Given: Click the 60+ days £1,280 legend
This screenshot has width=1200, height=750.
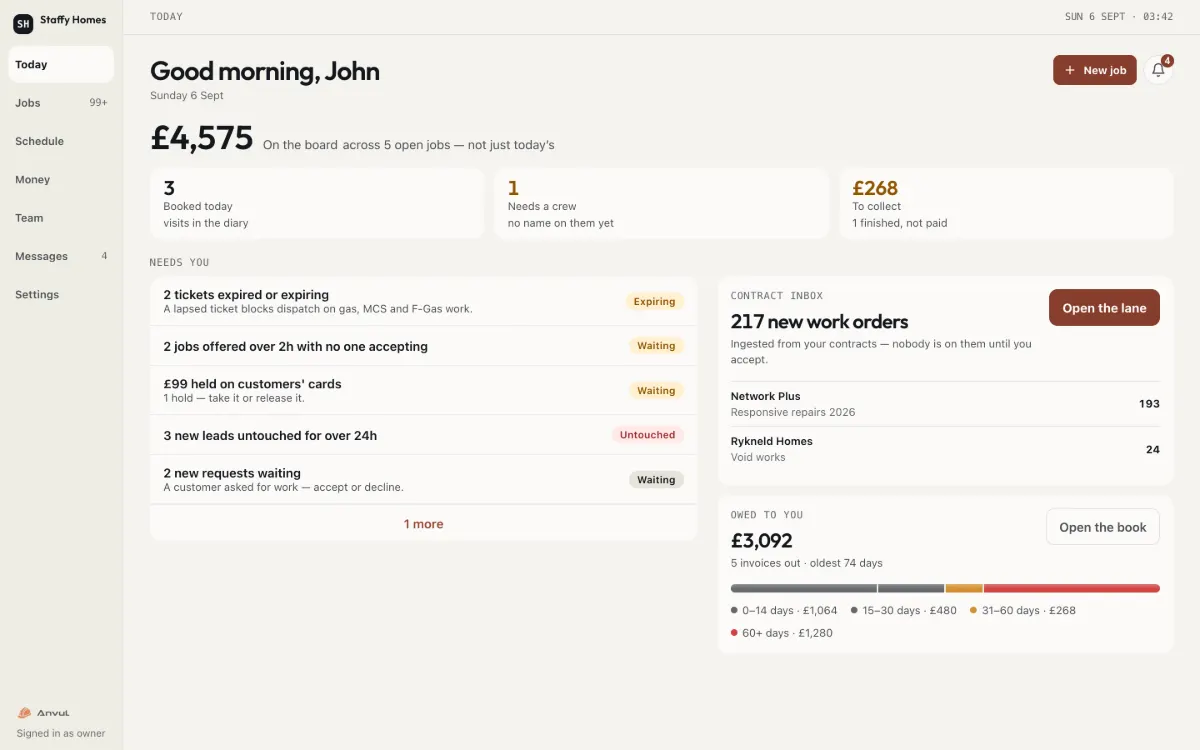Looking at the screenshot, I should click(x=782, y=633).
